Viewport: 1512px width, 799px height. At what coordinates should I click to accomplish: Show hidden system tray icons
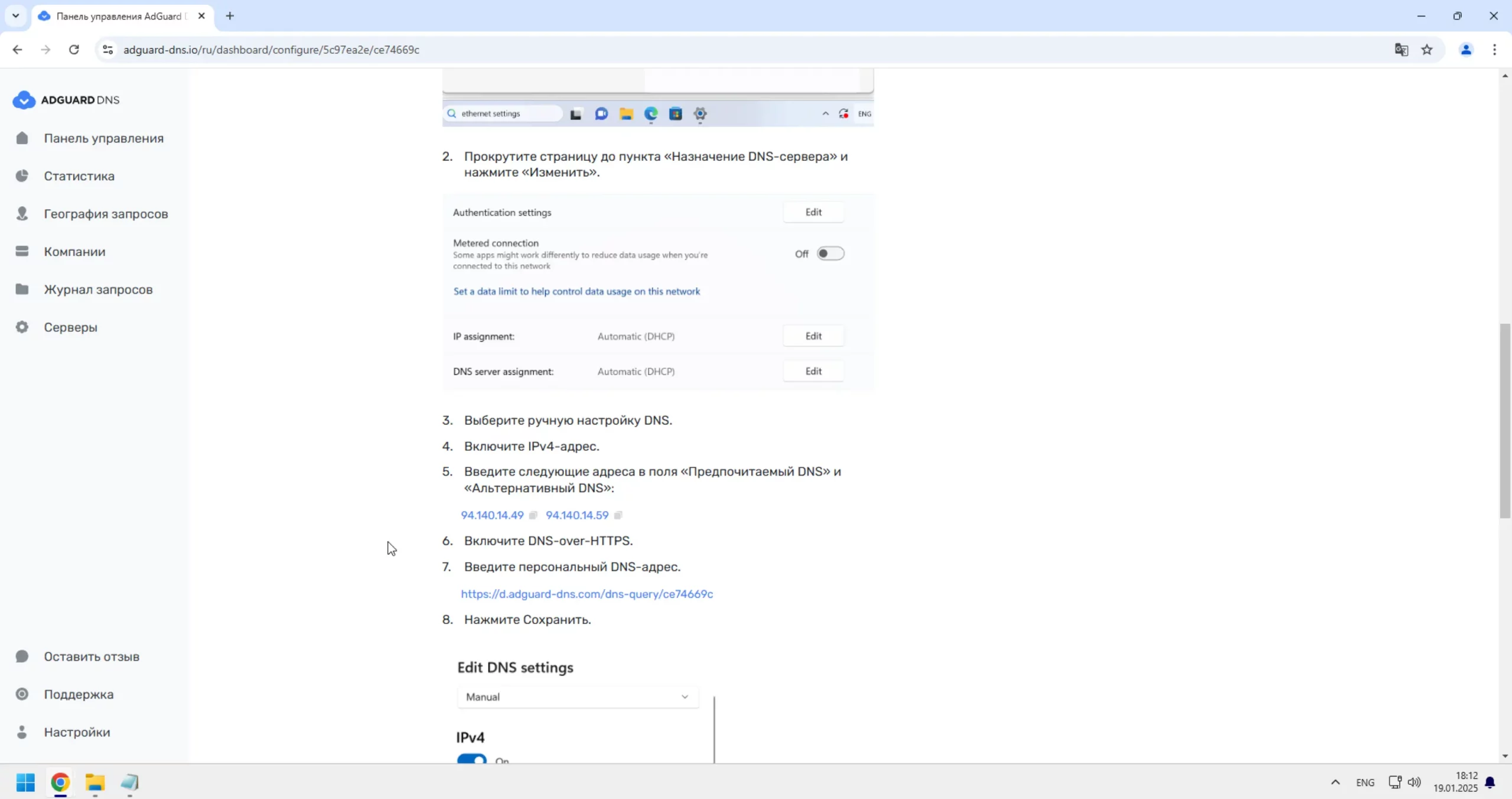(1335, 782)
